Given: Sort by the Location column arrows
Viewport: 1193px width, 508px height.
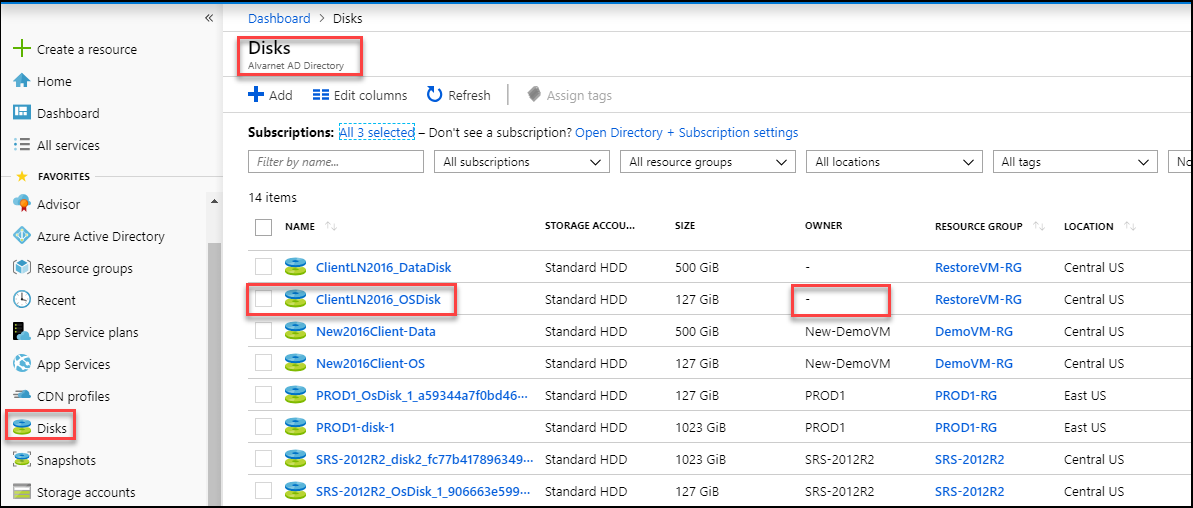Looking at the screenshot, I should [x=1130, y=227].
